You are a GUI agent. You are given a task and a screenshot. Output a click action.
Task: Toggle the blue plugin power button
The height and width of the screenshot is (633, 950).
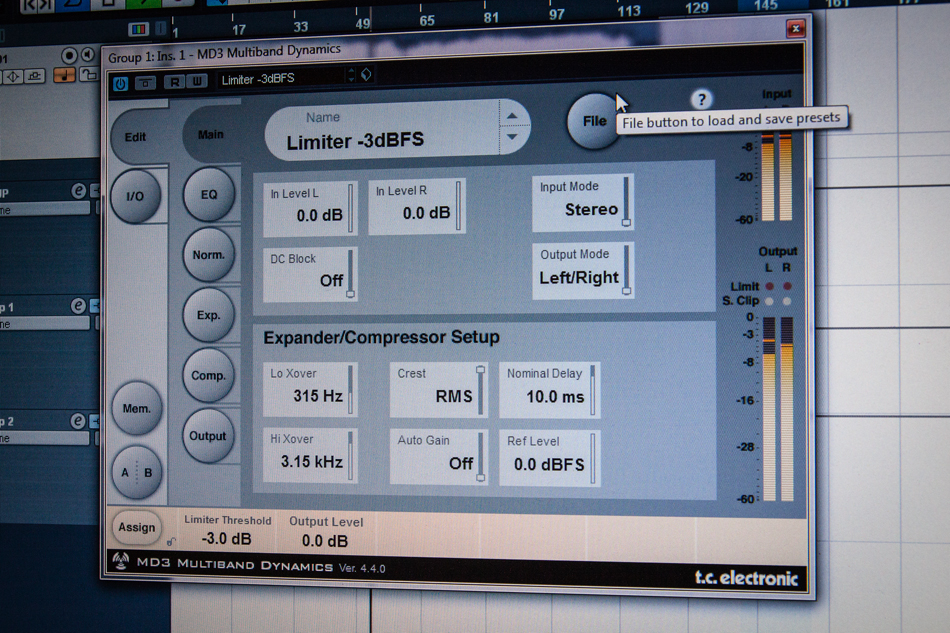[121, 84]
